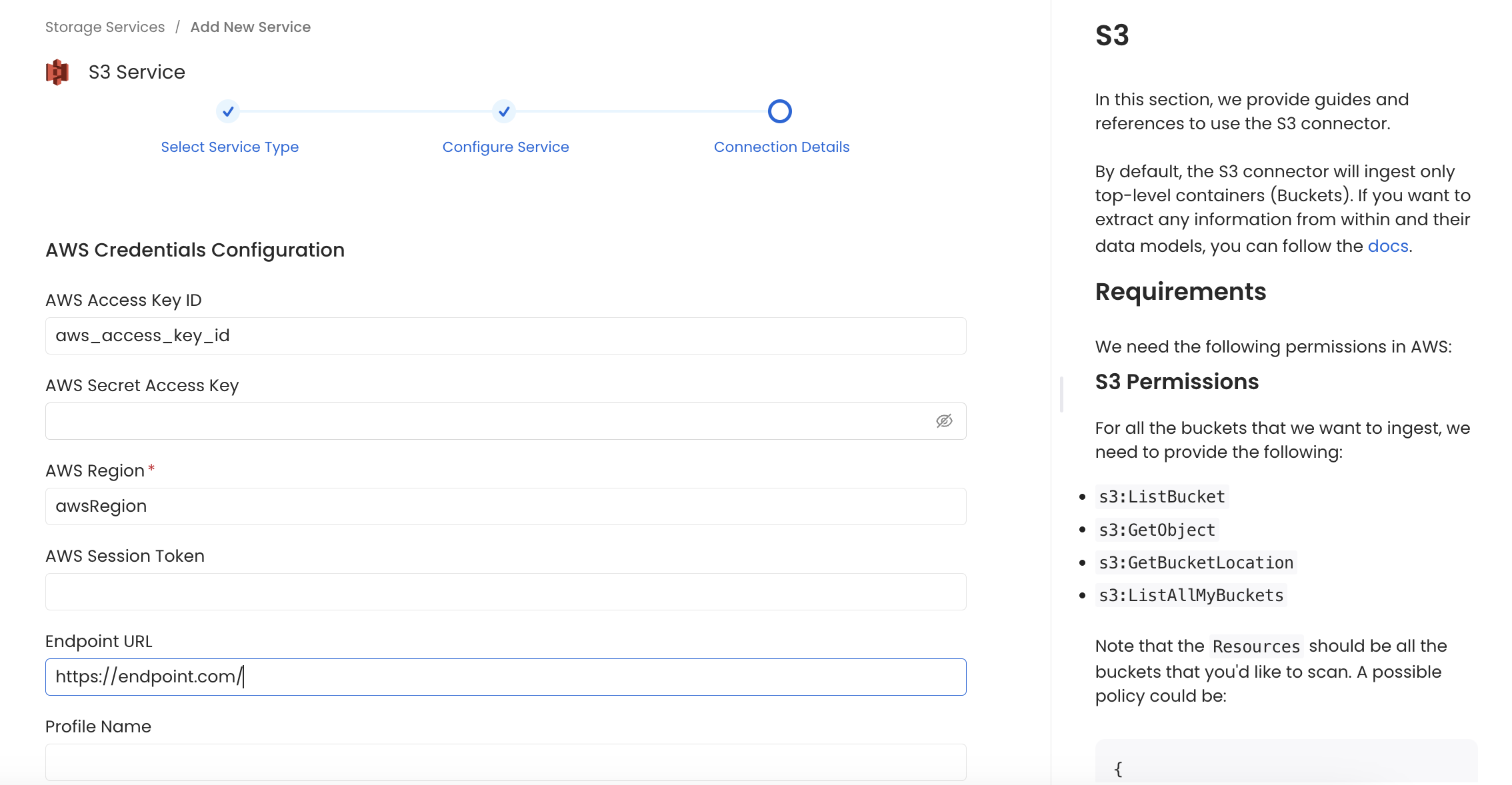1512x785 pixels.
Task: Reveal the AWS Secret Access Key field contents
Action: coord(943,421)
